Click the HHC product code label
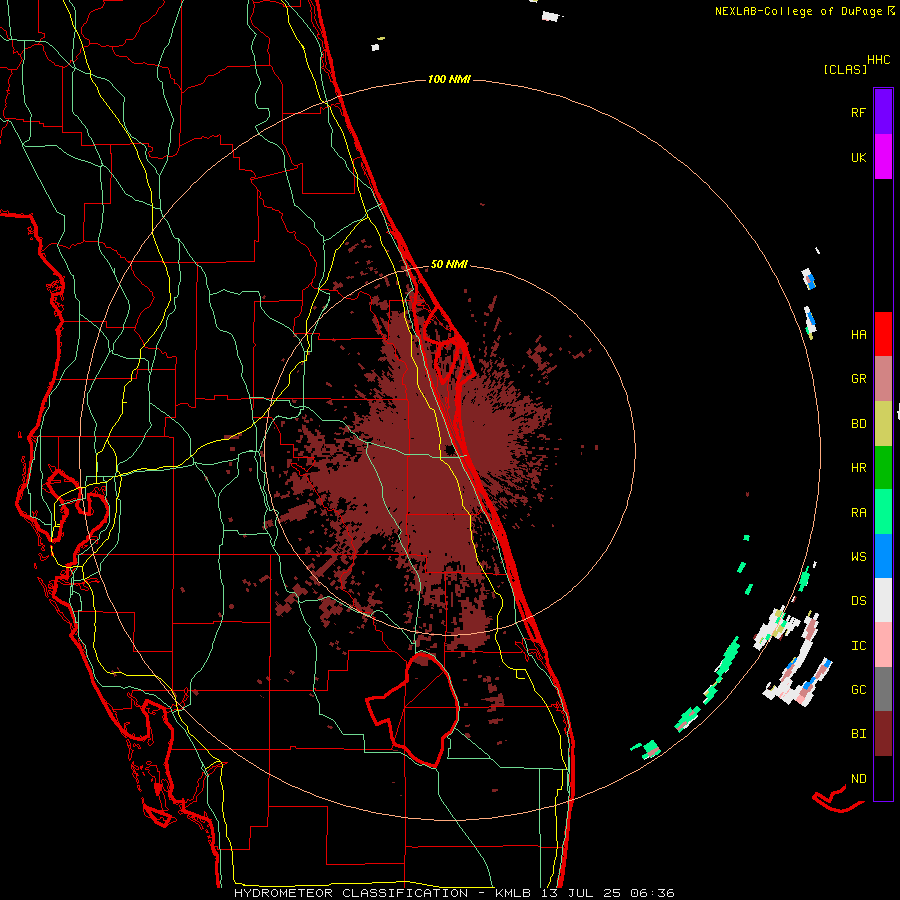The width and height of the screenshot is (900, 900). point(878,60)
